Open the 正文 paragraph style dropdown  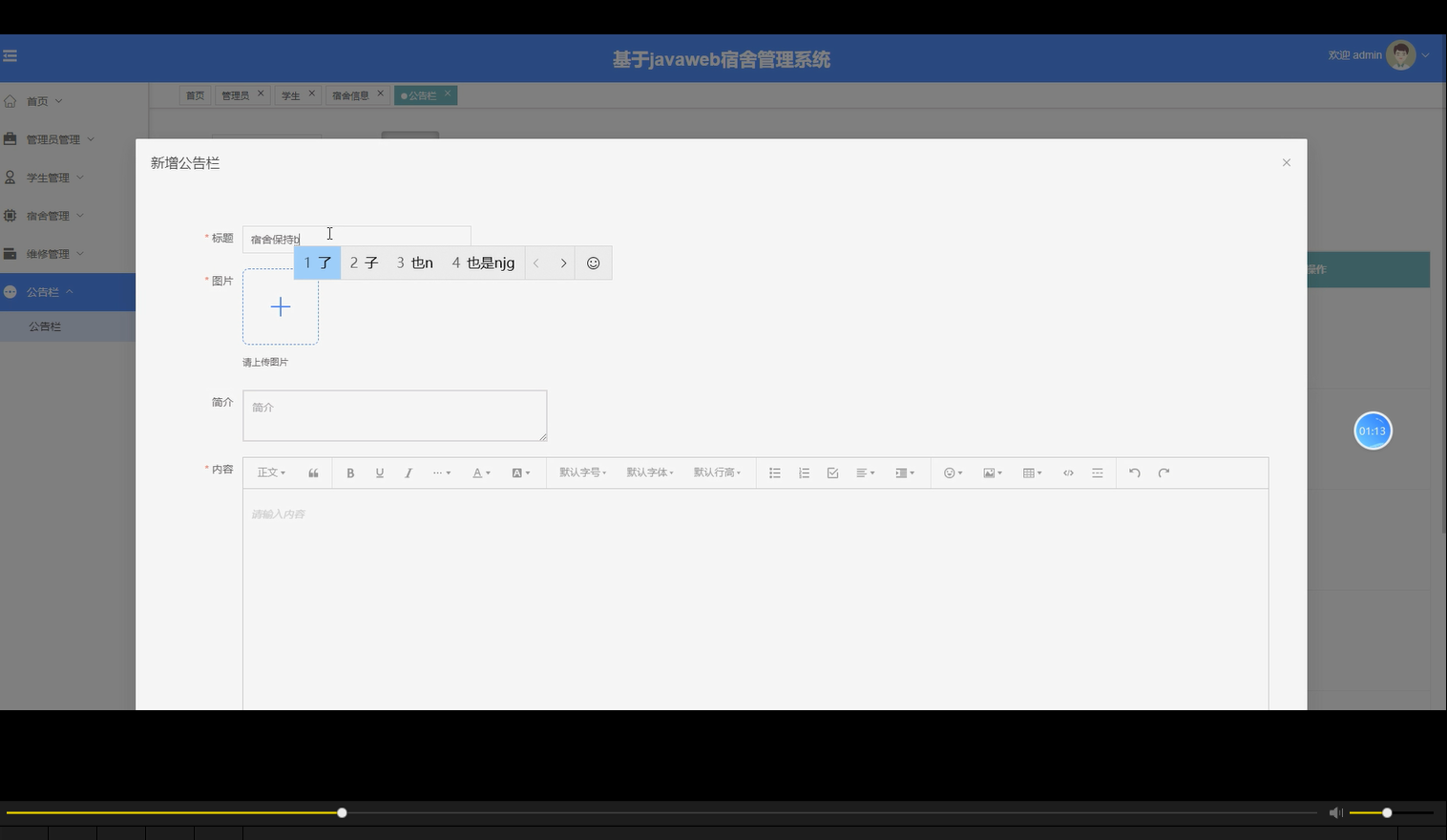270,472
